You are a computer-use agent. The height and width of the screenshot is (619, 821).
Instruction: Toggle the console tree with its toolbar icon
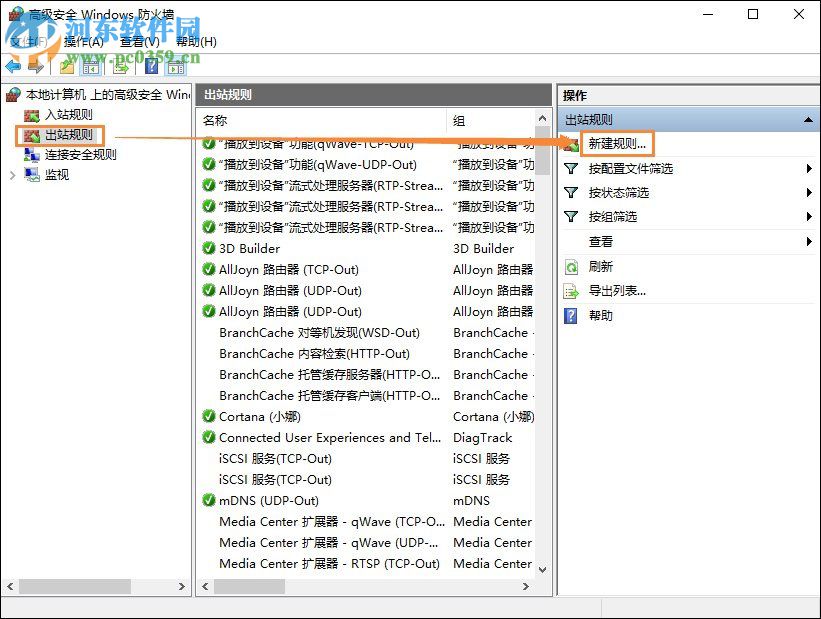[90, 68]
